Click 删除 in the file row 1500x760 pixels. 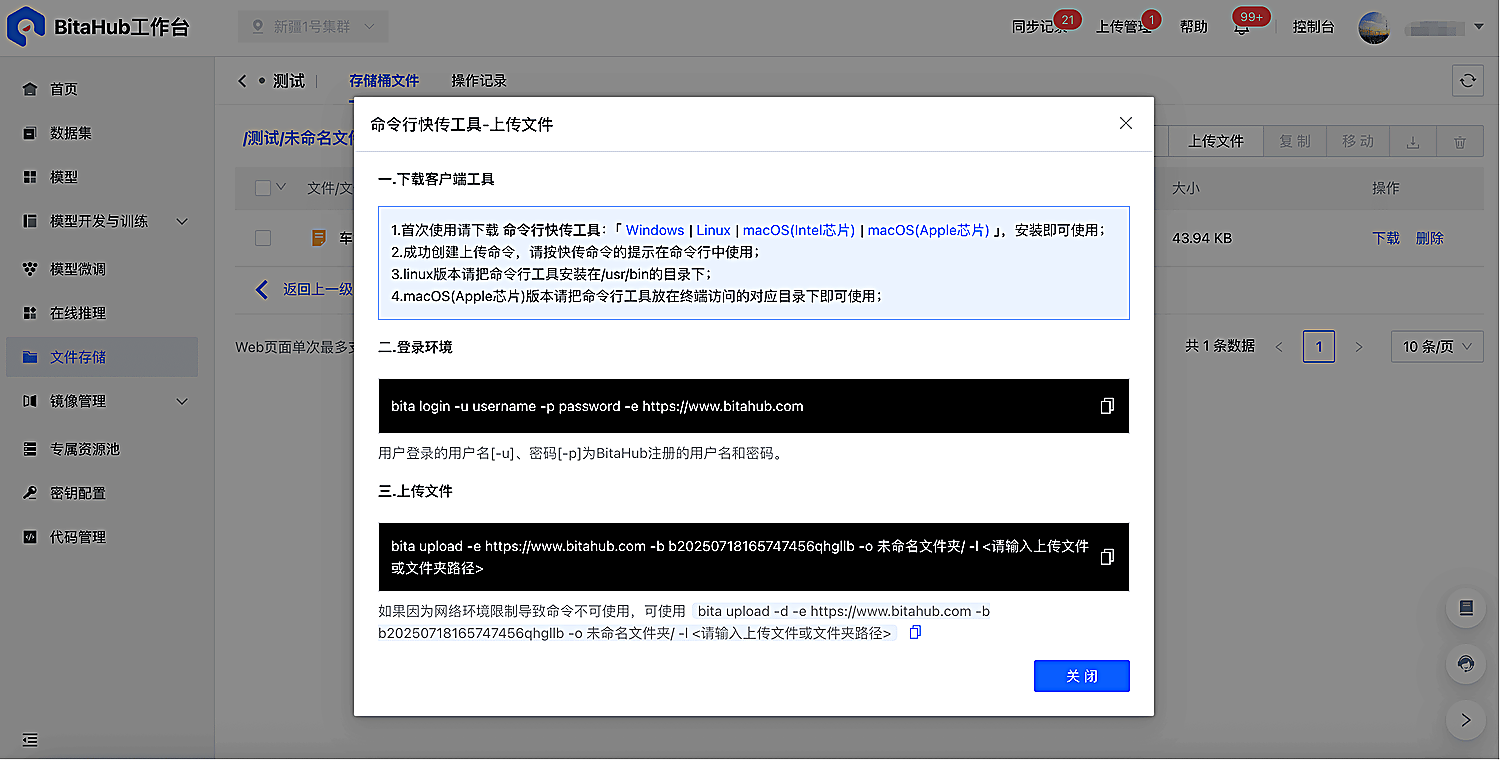point(1430,238)
